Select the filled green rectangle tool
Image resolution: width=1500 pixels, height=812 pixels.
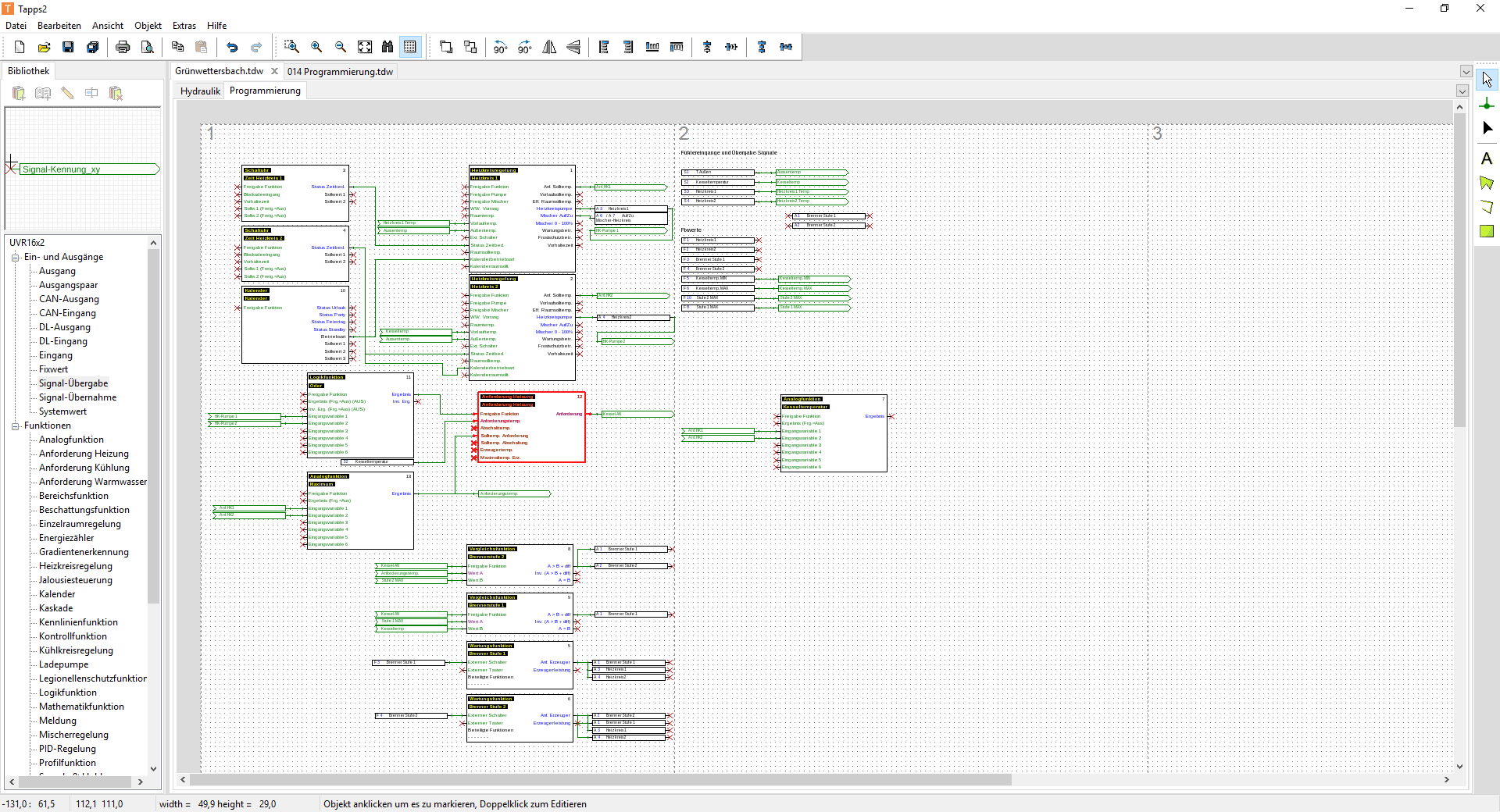click(1486, 231)
